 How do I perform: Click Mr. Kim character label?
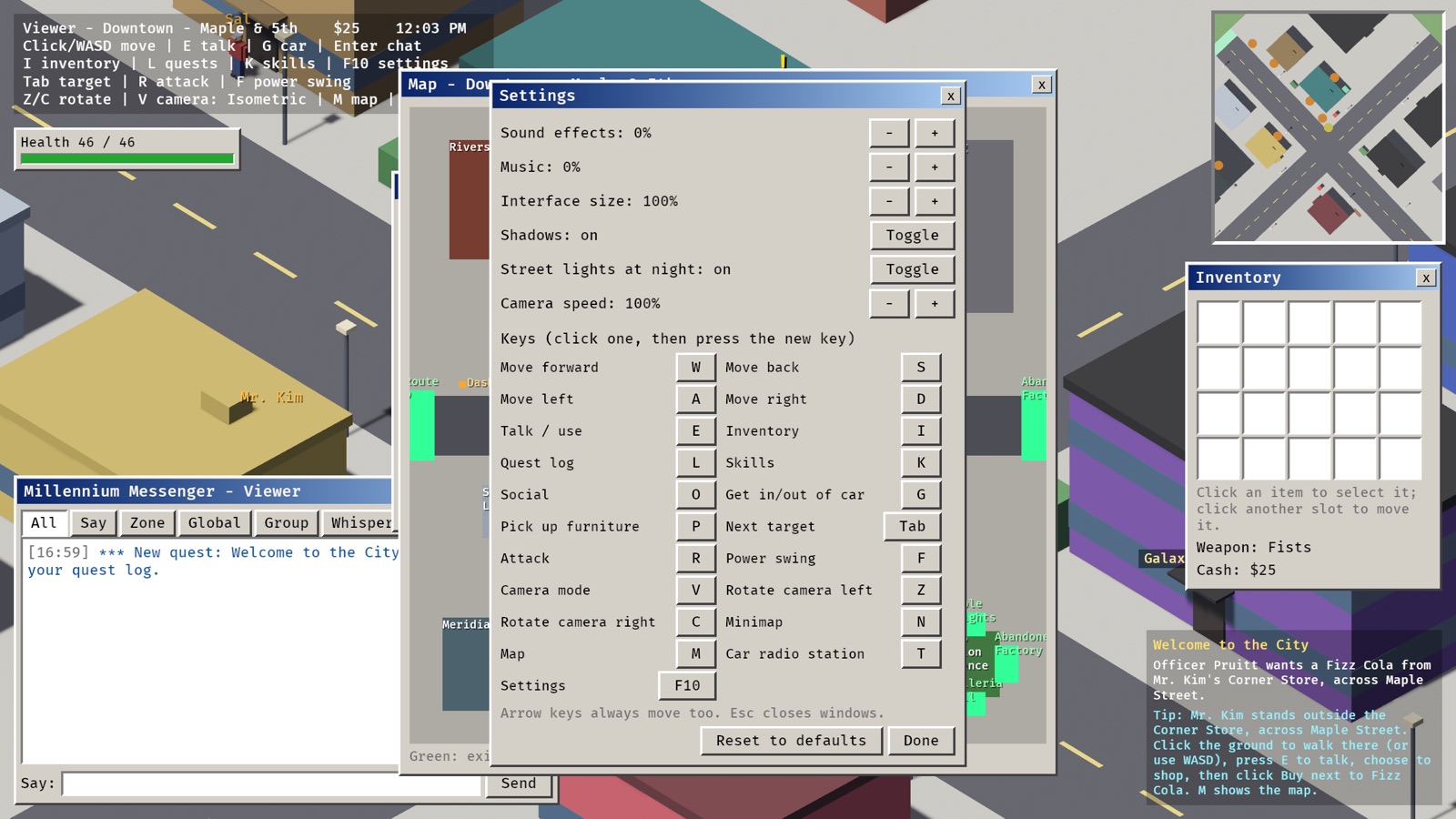(x=271, y=398)
